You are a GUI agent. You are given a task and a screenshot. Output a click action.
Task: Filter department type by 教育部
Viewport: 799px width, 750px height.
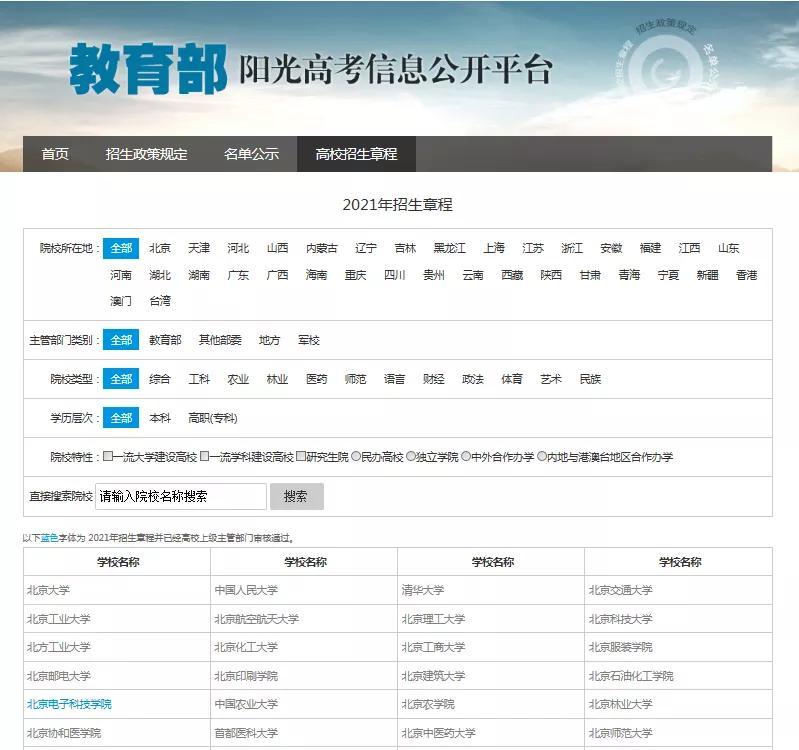tap(165, 340)
